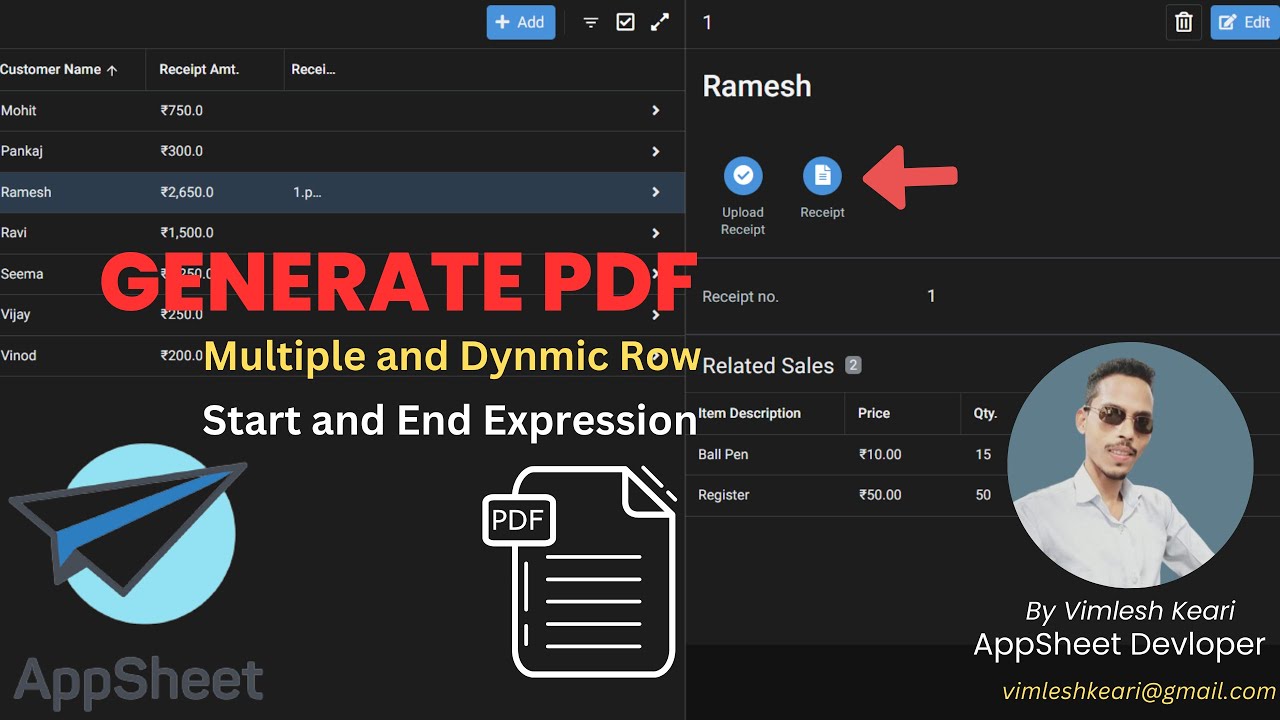Open the Pankaj row chevron

[656, 152]
